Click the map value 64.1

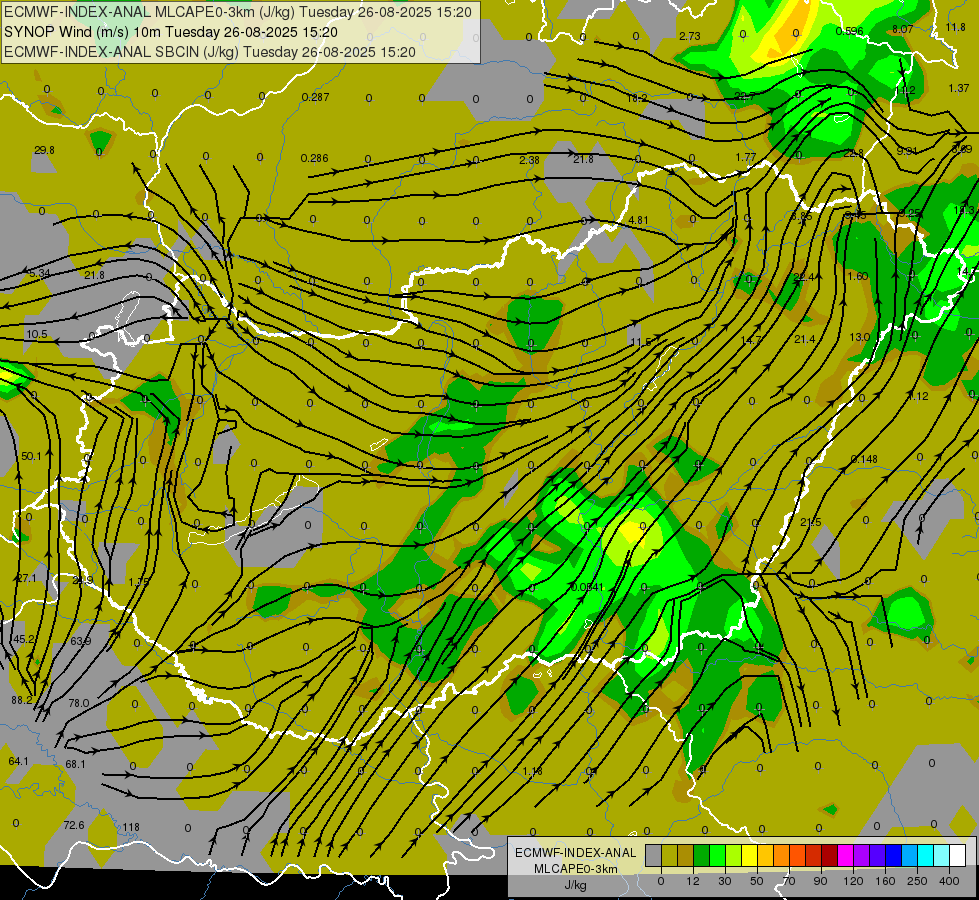click(x=19, y=761)
